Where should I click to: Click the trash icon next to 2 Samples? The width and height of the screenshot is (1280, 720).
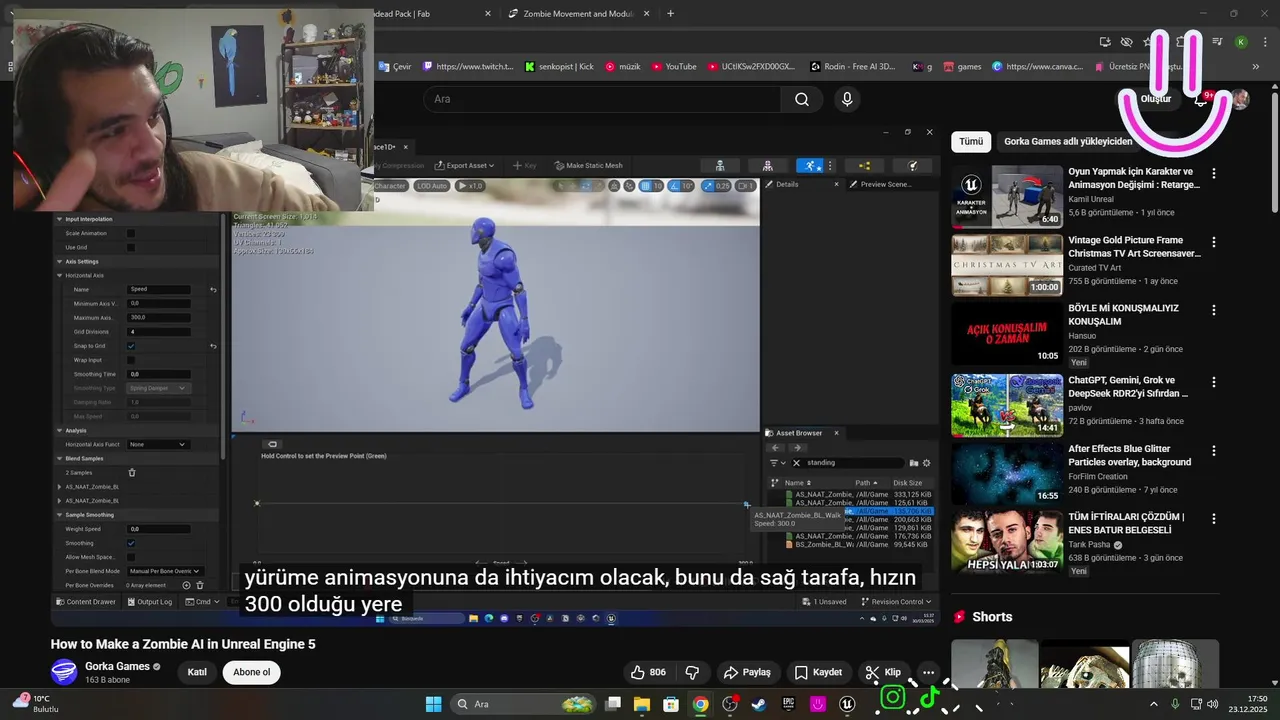pyautogui.click(x=131, y=472)
